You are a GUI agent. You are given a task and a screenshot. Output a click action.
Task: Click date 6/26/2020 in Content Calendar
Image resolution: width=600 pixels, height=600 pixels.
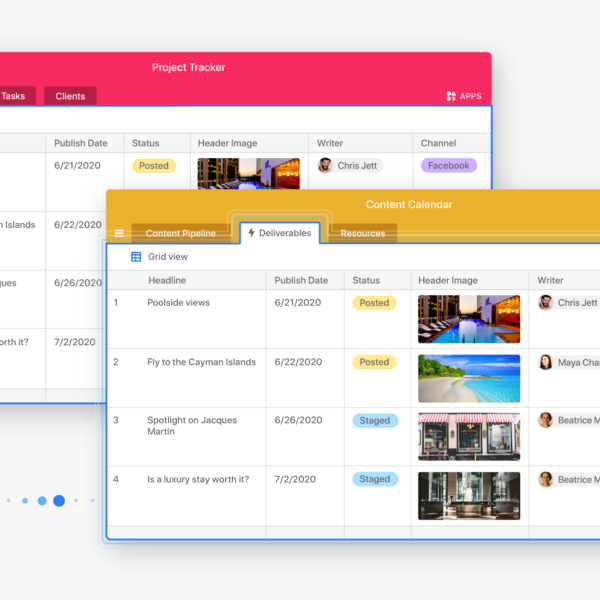coord(298,420)
